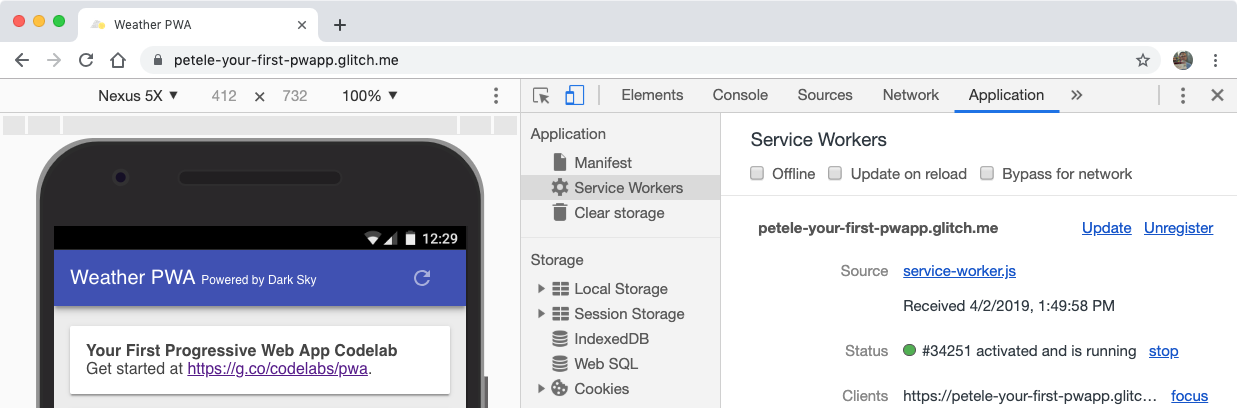Select Manifest in the Application sidebar
The width and height of the screenshot is (1237, 408).
[603, 163]
